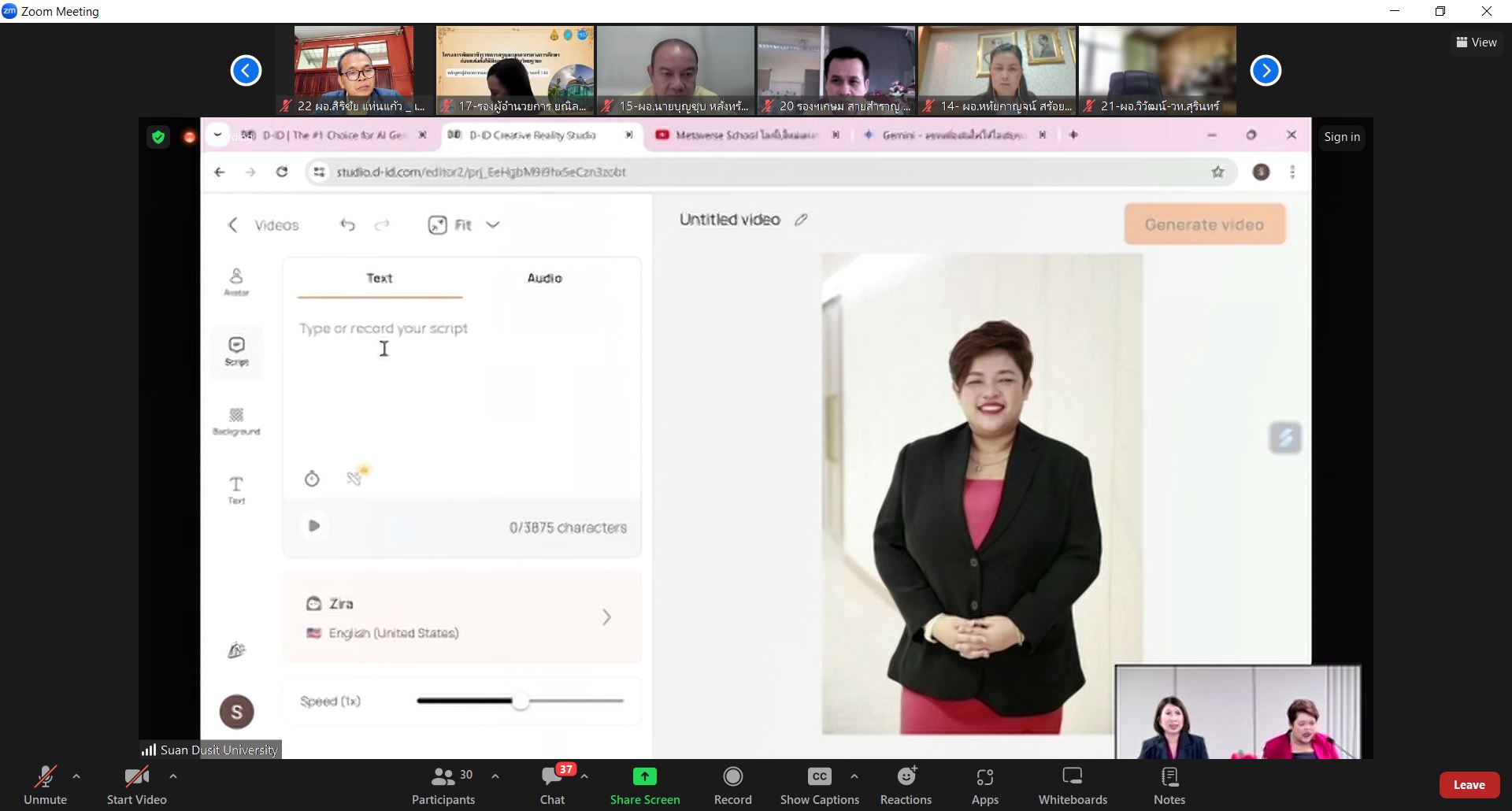Viewport: 1512px width, 811px height.
Task: Expand arrow next to Chat
Action: pyautogui.click(x=584, y=776)
